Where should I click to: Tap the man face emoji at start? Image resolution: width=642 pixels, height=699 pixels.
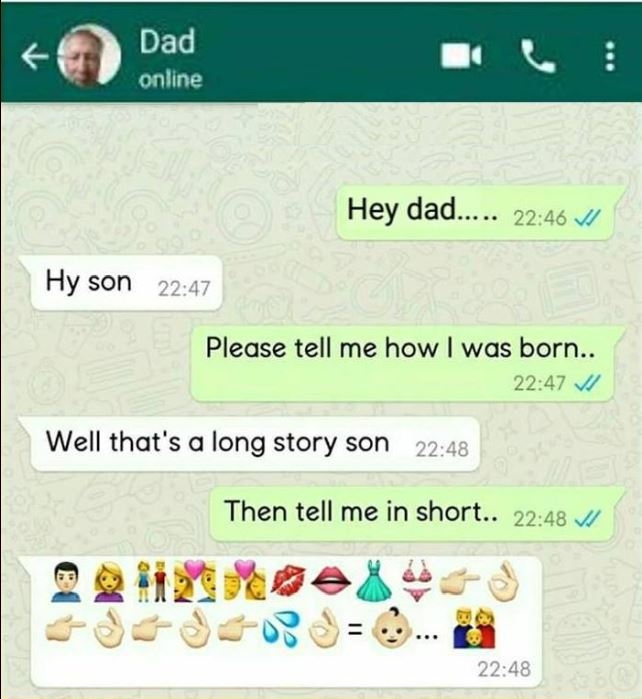(x=66, y=582)
